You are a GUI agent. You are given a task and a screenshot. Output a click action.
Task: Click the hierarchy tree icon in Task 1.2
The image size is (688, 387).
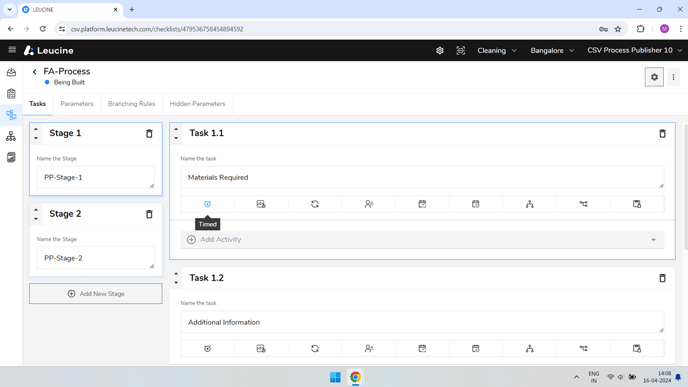[x=530, y=348]
